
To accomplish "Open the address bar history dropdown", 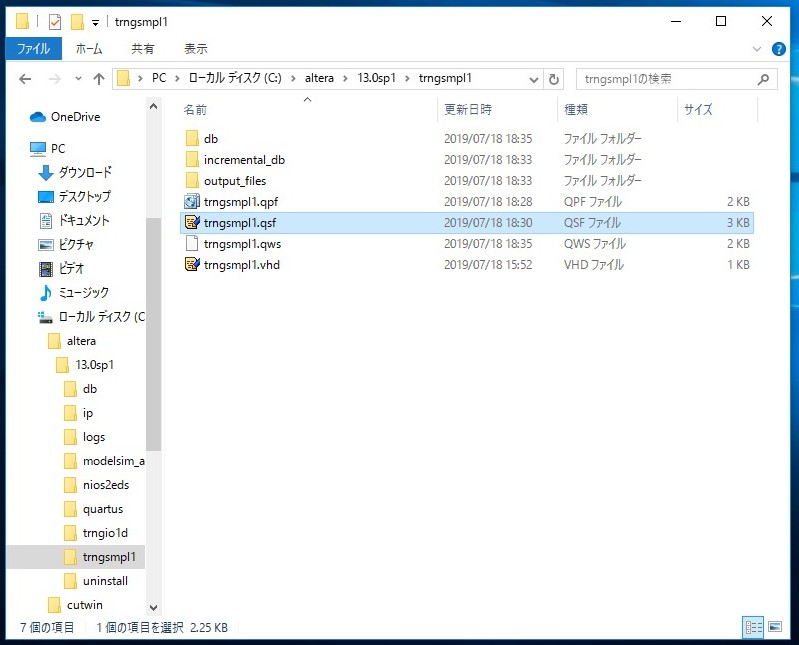I will [x=534, y=79].
